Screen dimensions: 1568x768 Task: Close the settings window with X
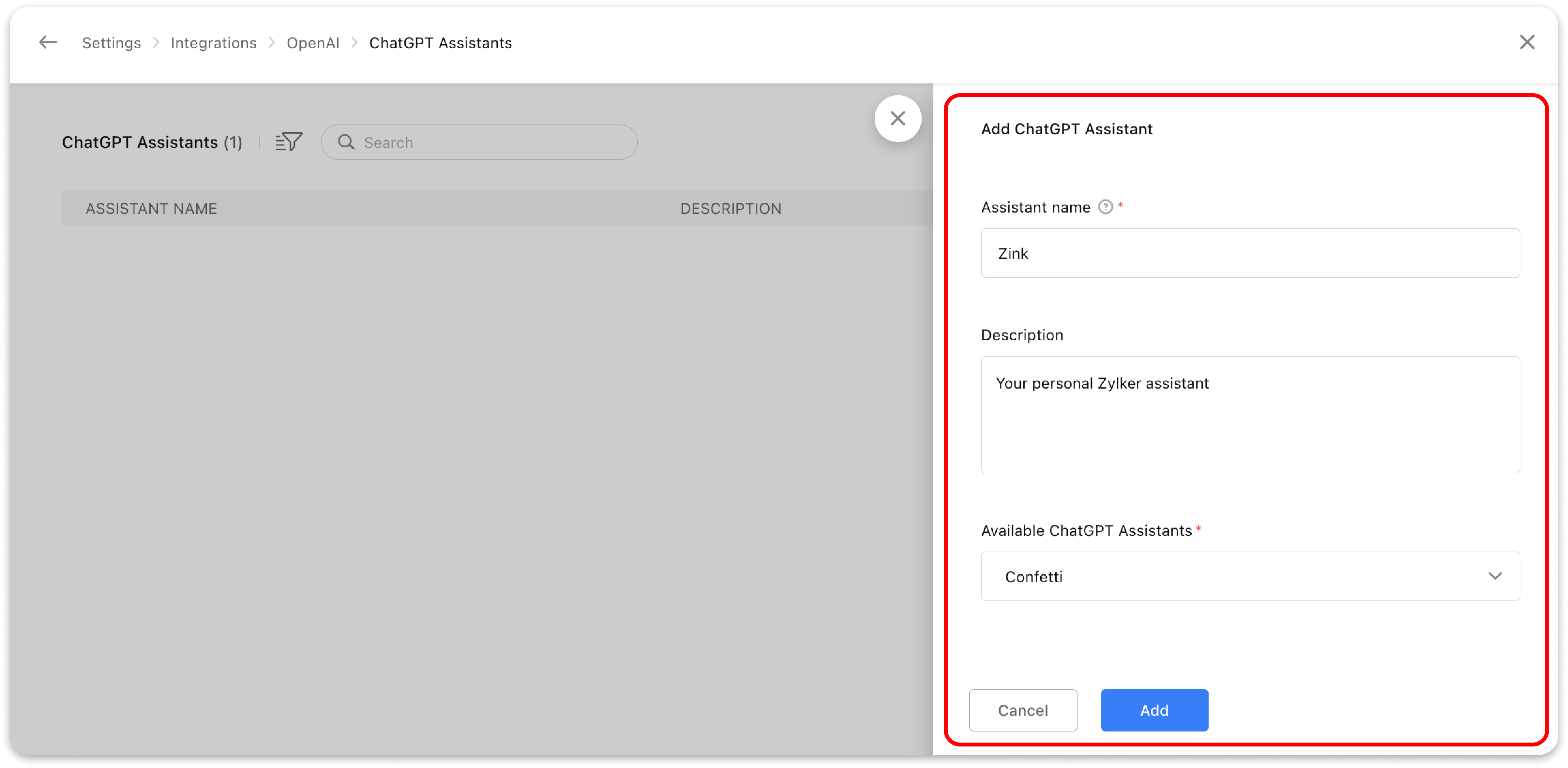pos(1527,43)
